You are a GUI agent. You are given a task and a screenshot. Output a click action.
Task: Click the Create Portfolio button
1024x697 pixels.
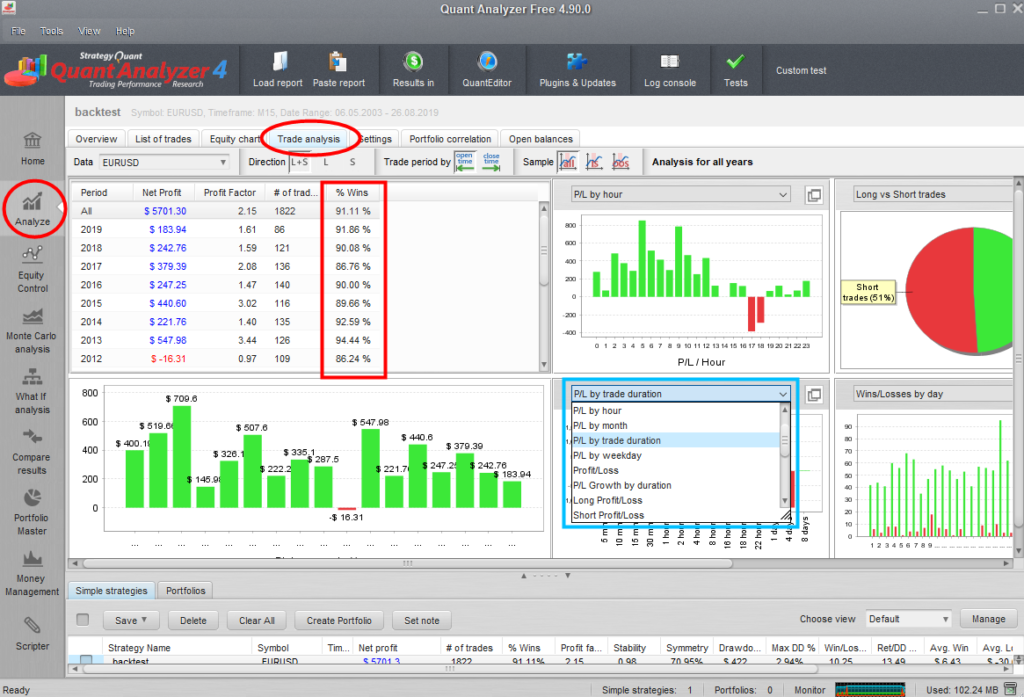click(339, 620)
